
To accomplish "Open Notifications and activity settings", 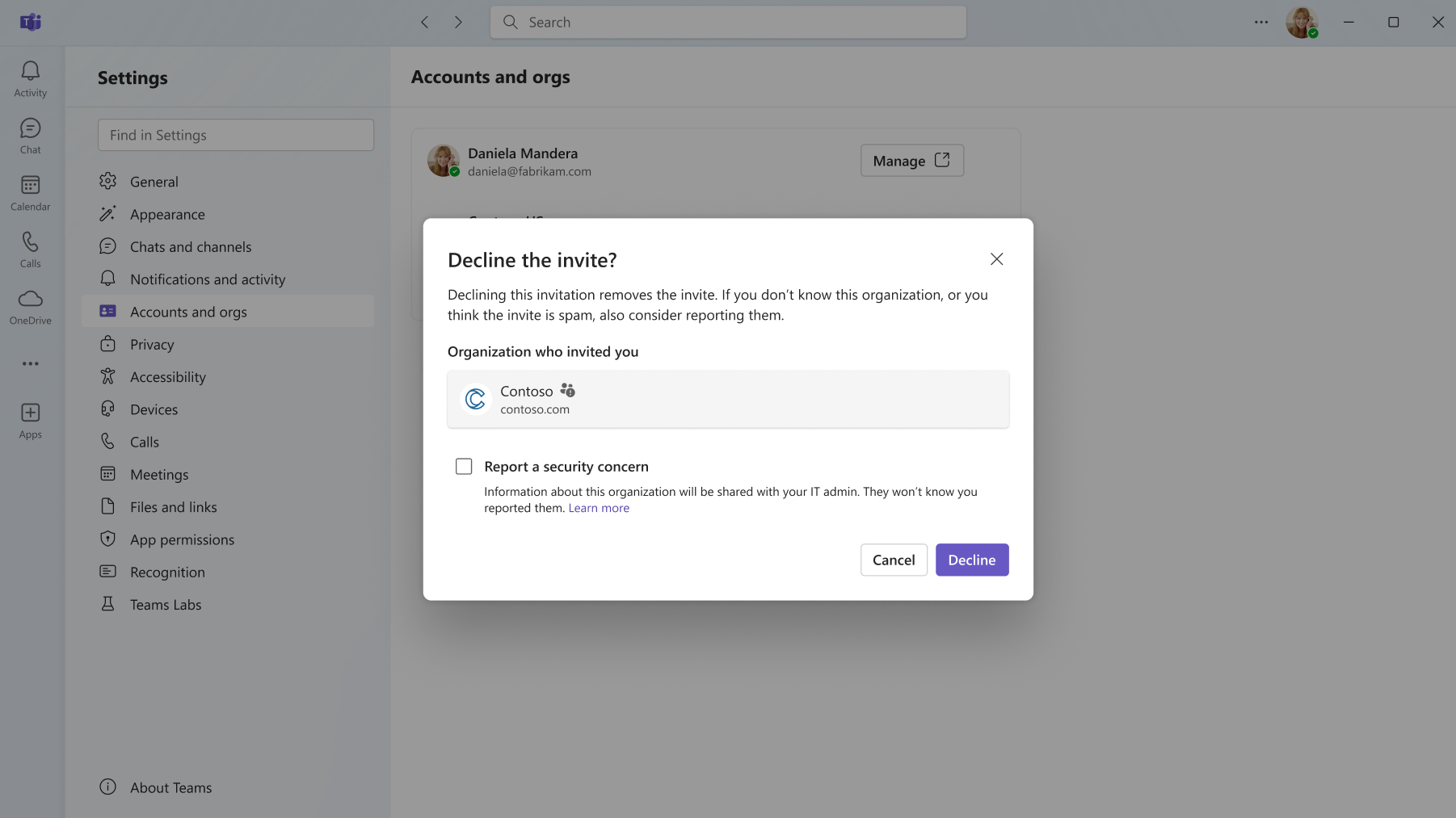I will point(228,279).
